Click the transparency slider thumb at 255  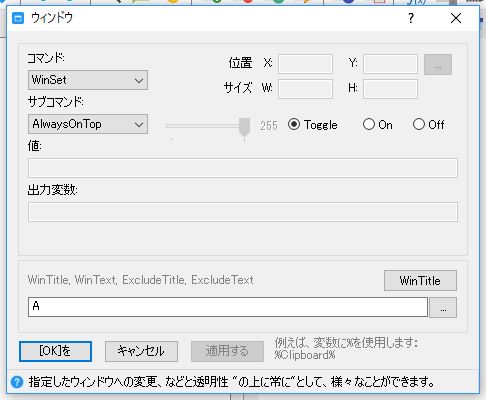tap(244, 128)
